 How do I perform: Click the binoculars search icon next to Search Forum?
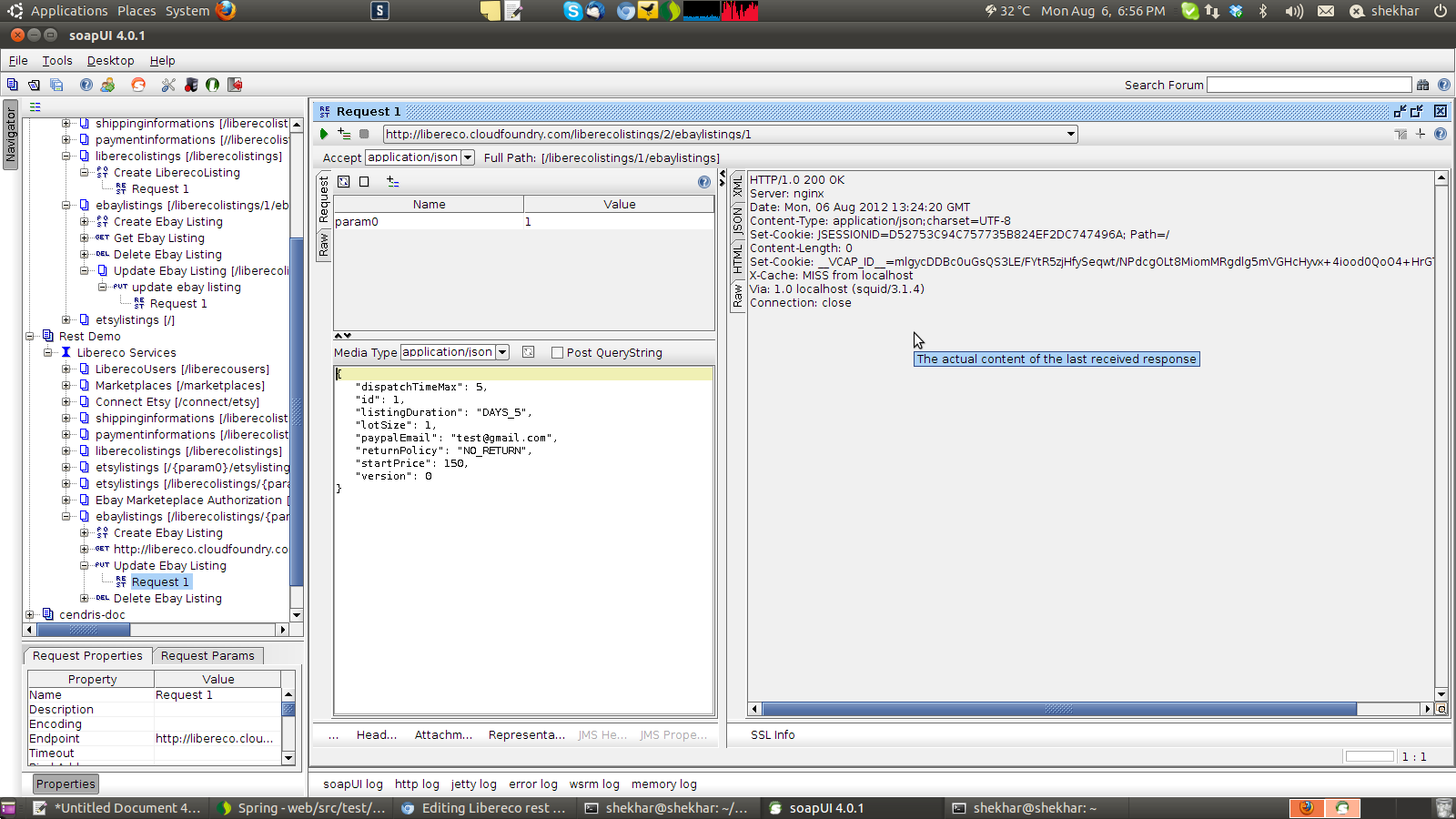point(1423,85)
